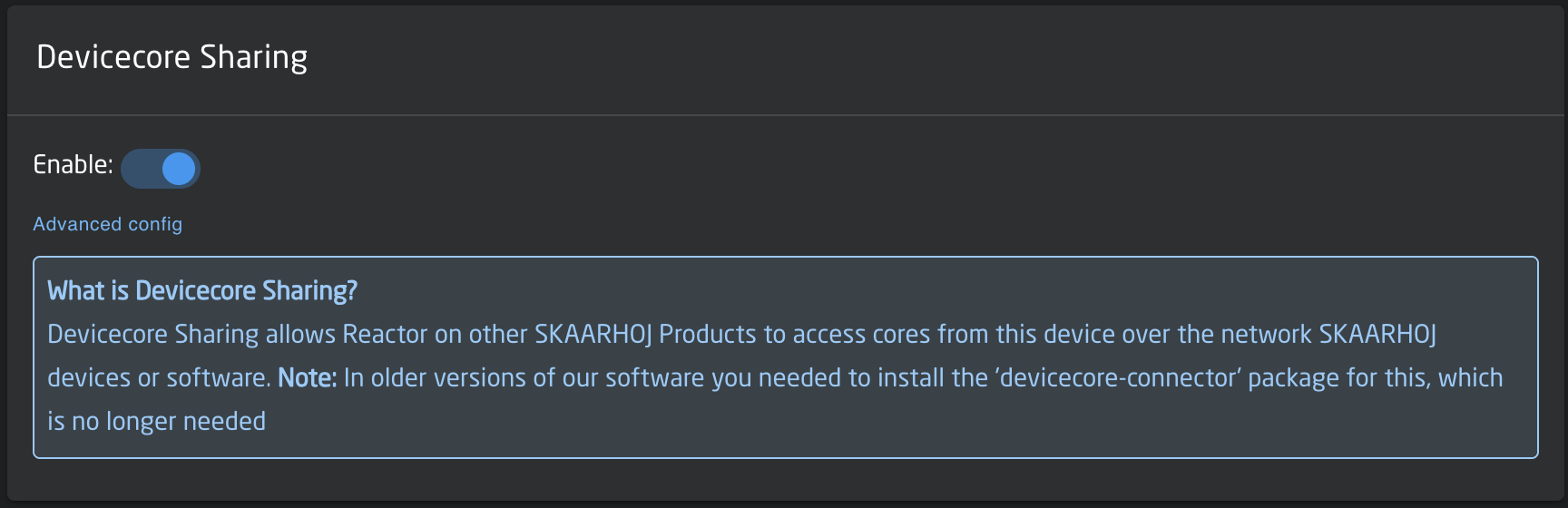Click the Devicecore Sharing panel heading
Viewport: 1568px width, 508px height.
(171, 57)
